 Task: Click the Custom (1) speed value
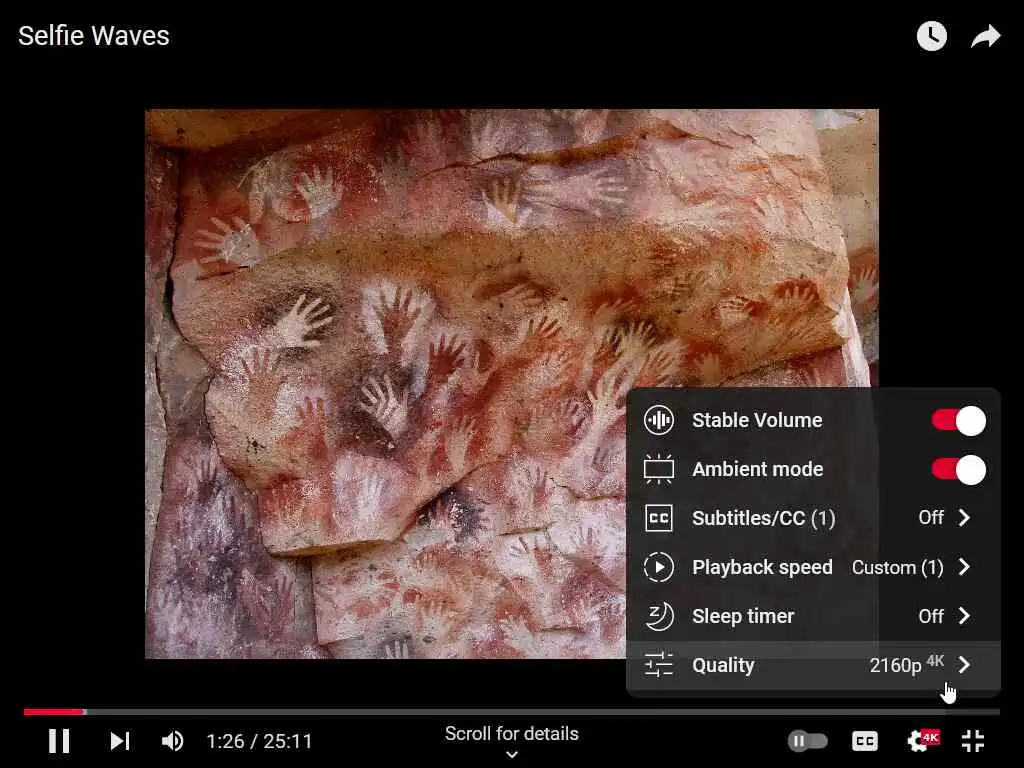click(x=897, y=568)
